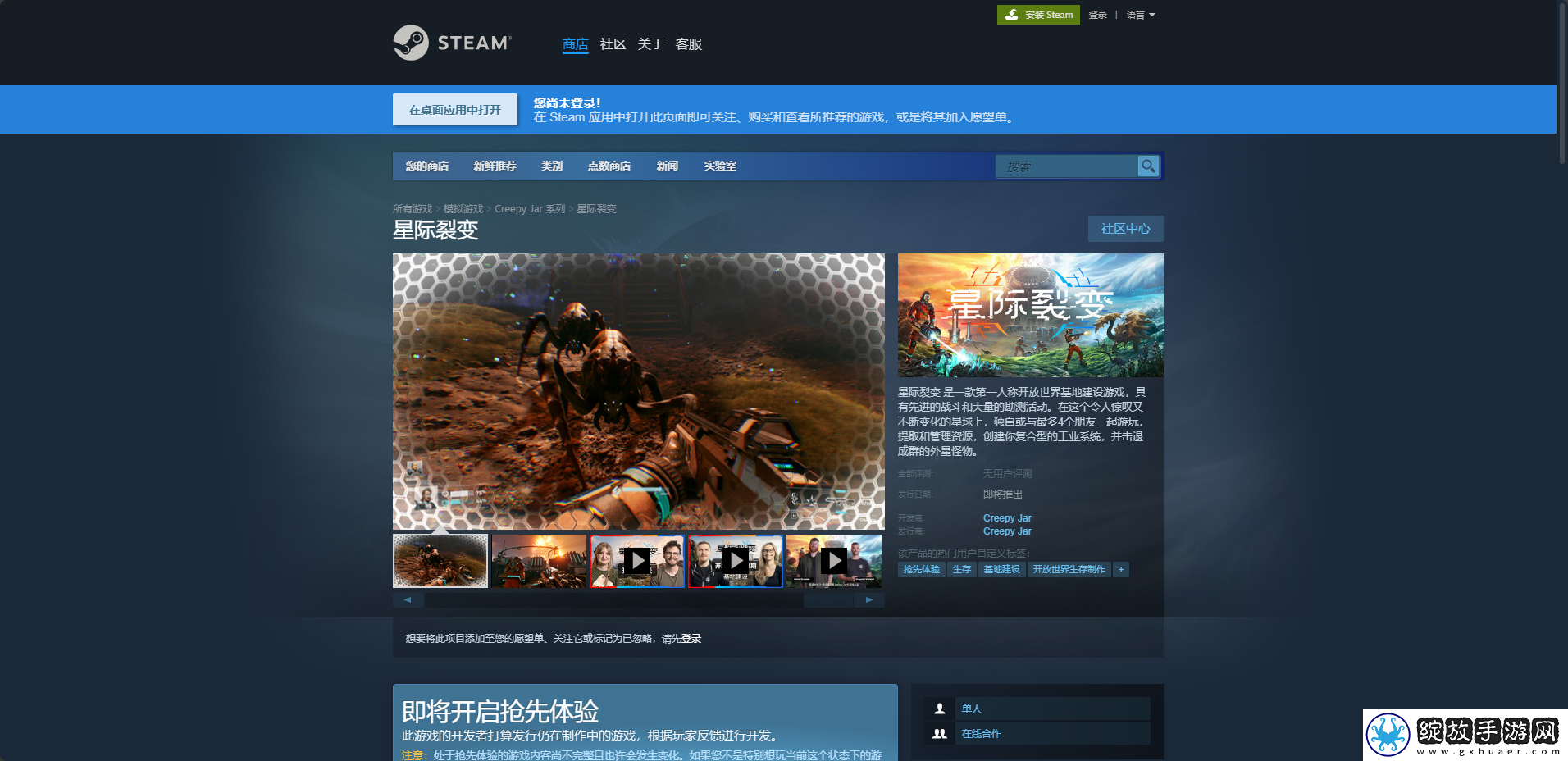Click the magnifier search icon
1568x761 pixels.
click(x=1148, y=166)
